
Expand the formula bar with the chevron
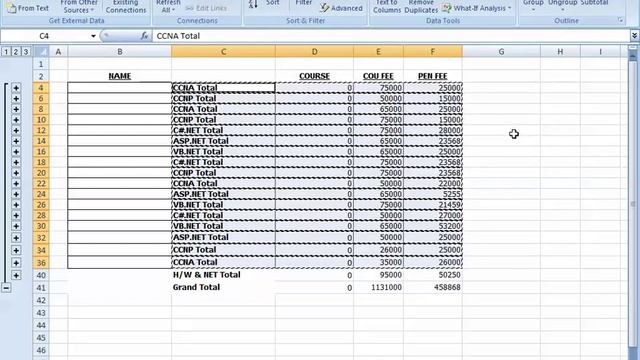coord(634,36)
